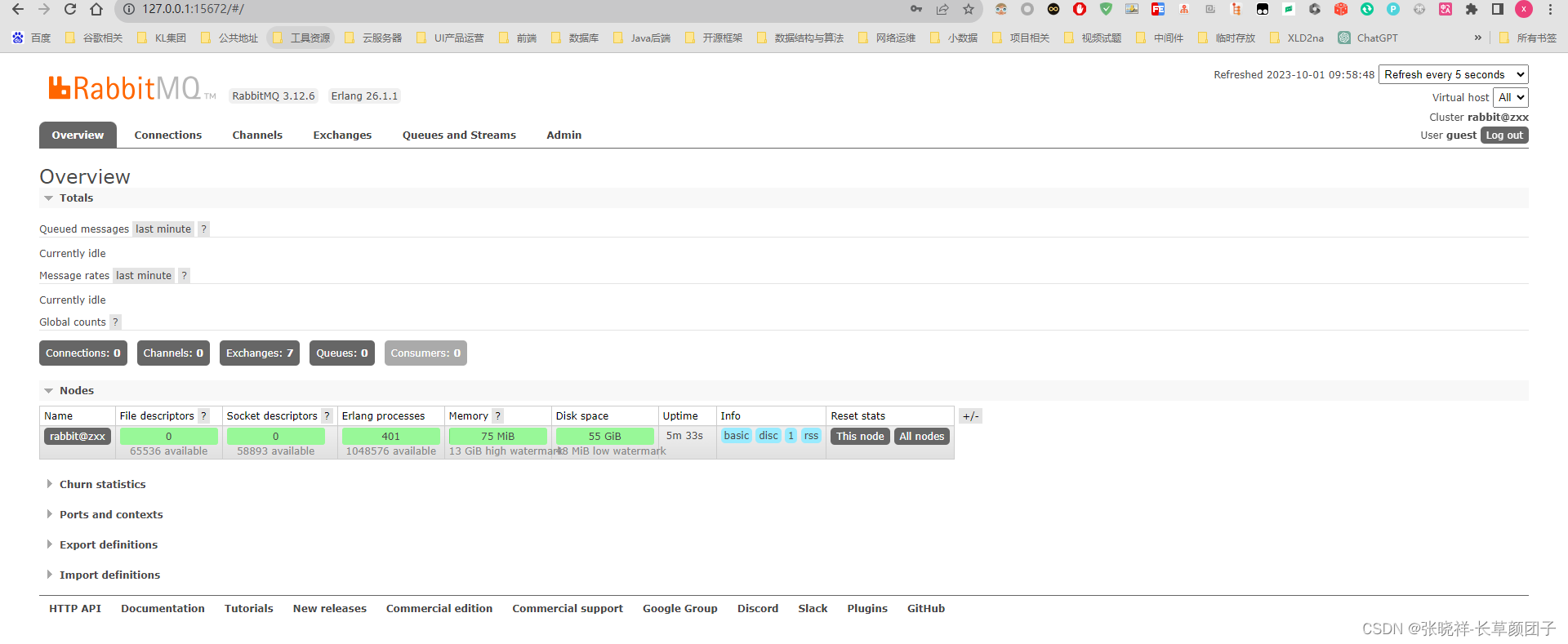Open the pink translate extension icon

click(1445, 10)
